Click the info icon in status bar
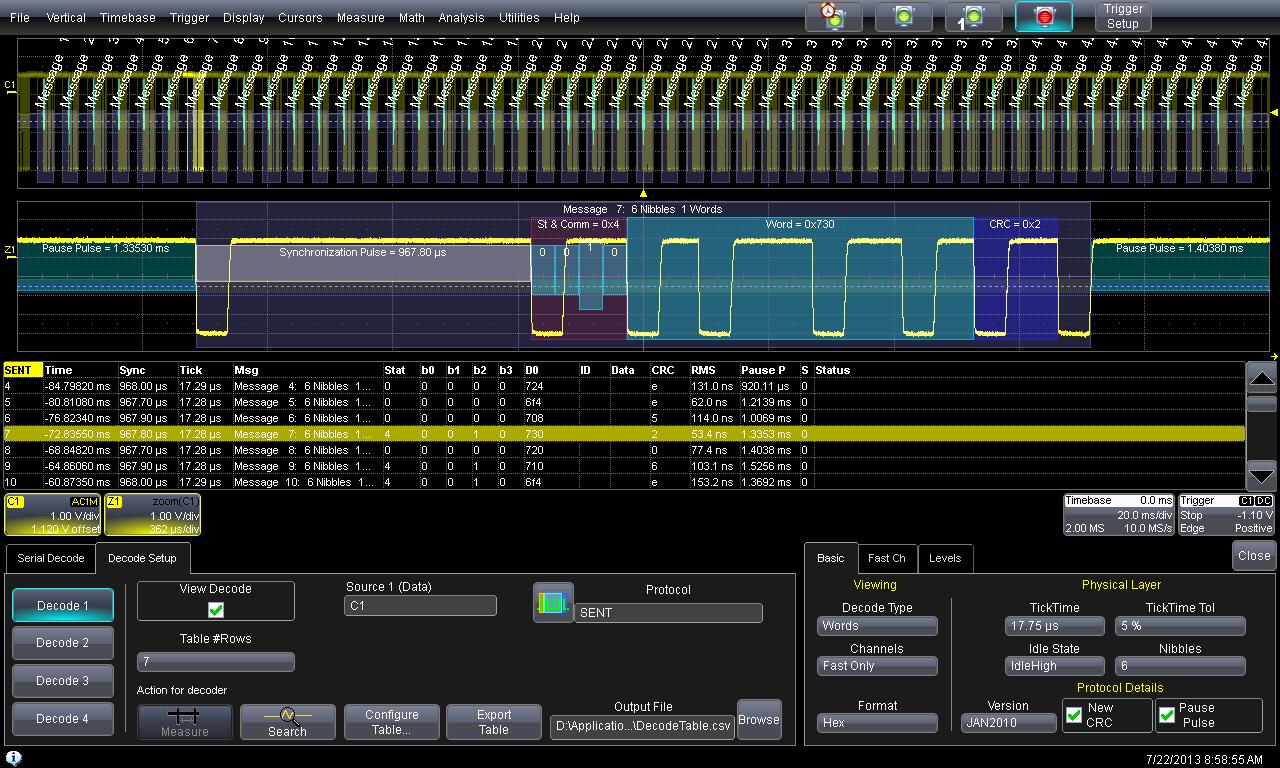Screen dimensions: 1280x768 coord(14,759)
